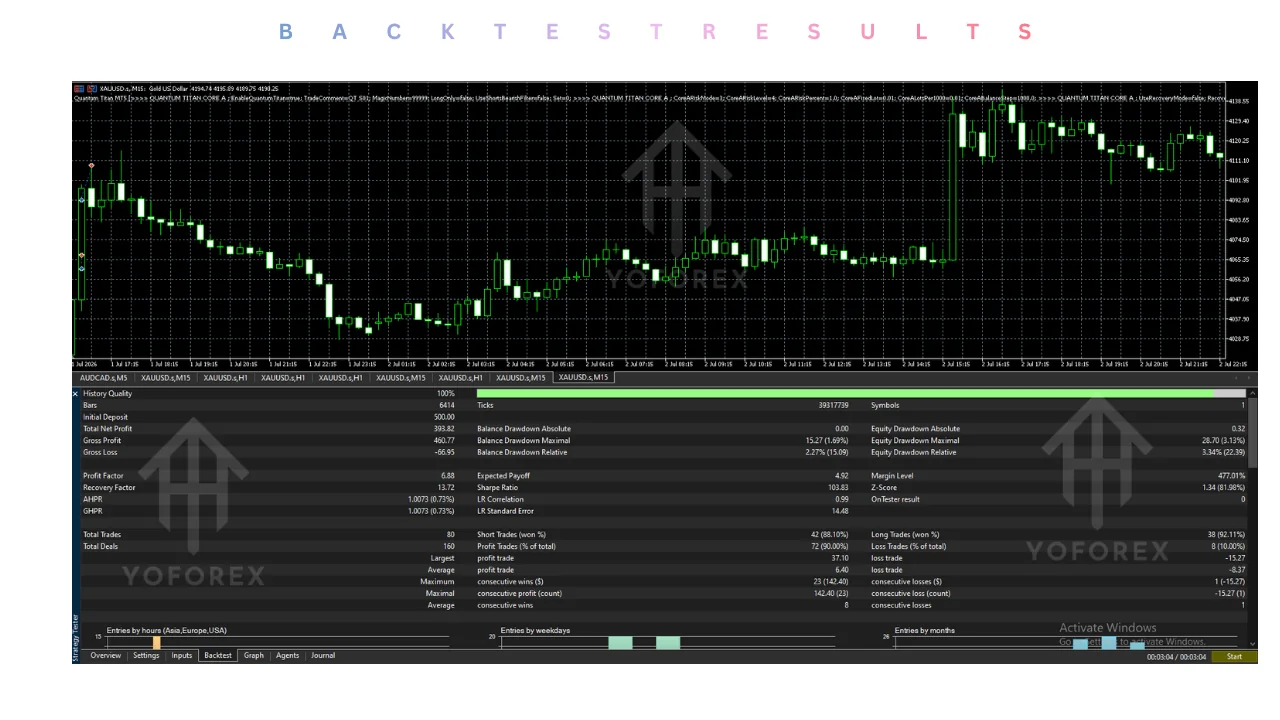
Task: Close the Strategy Tester panel with X
Action: click(75, 394)
